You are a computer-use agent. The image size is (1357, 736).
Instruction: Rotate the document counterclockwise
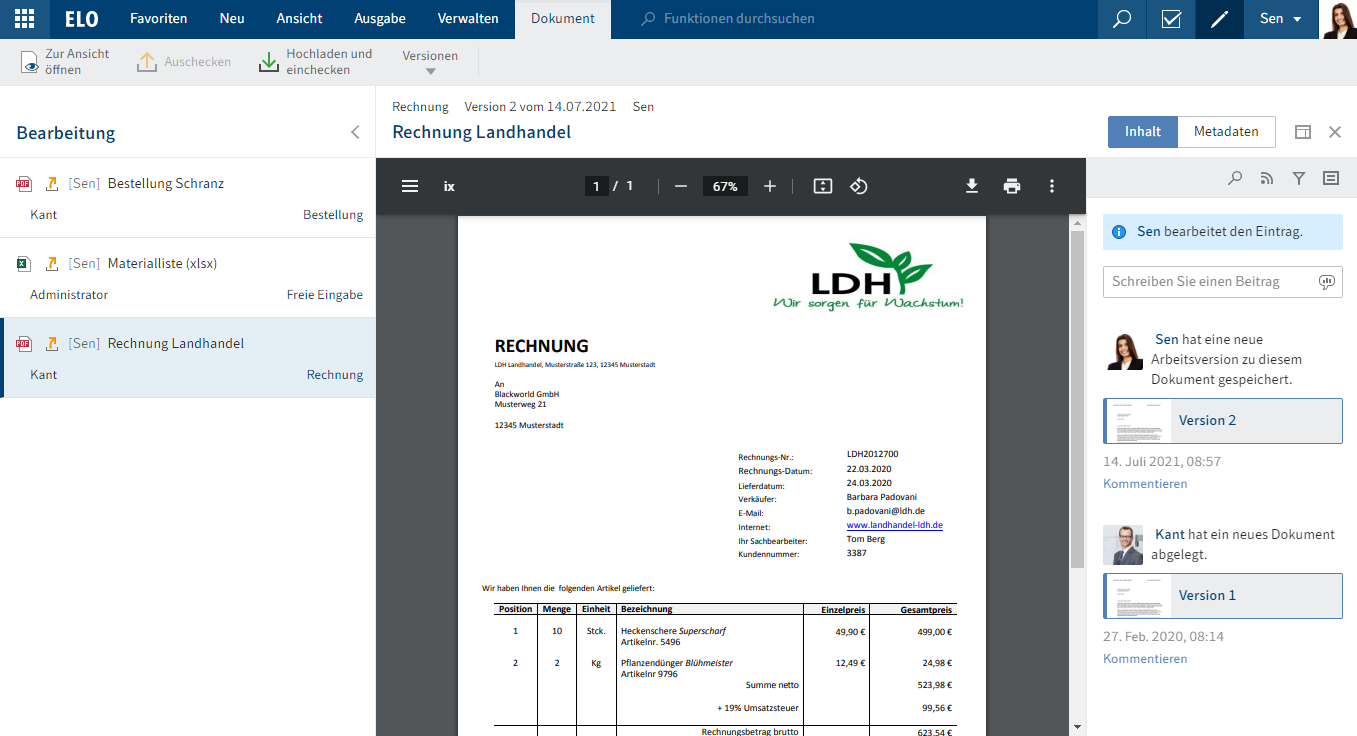(858, 186)
